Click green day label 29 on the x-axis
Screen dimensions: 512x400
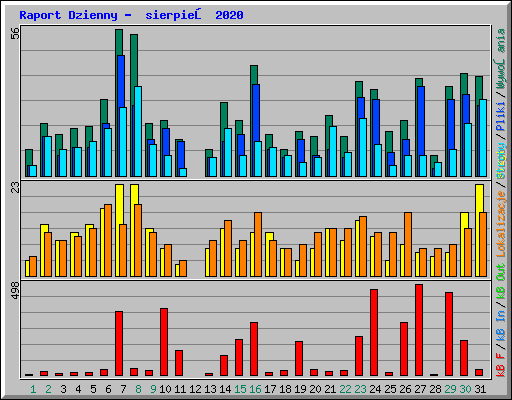[x=450, y=389]
